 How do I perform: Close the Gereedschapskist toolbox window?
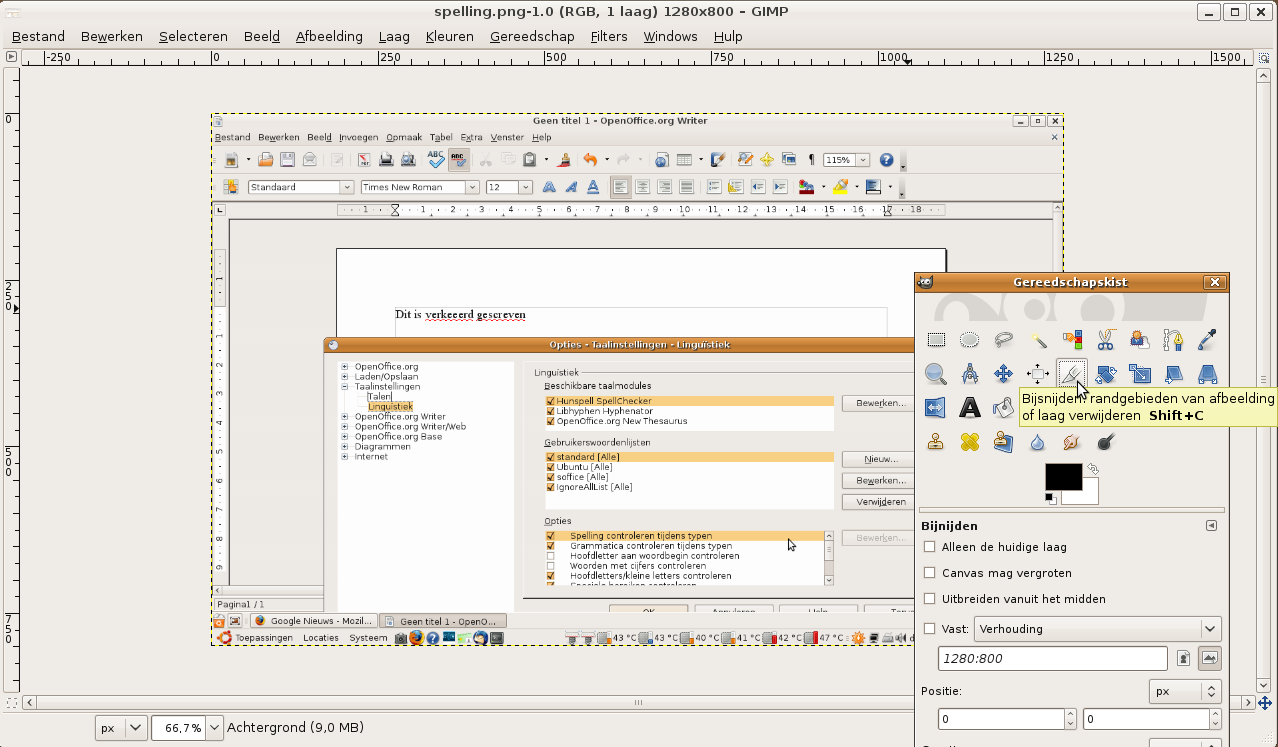click(x=1214, y=282)
